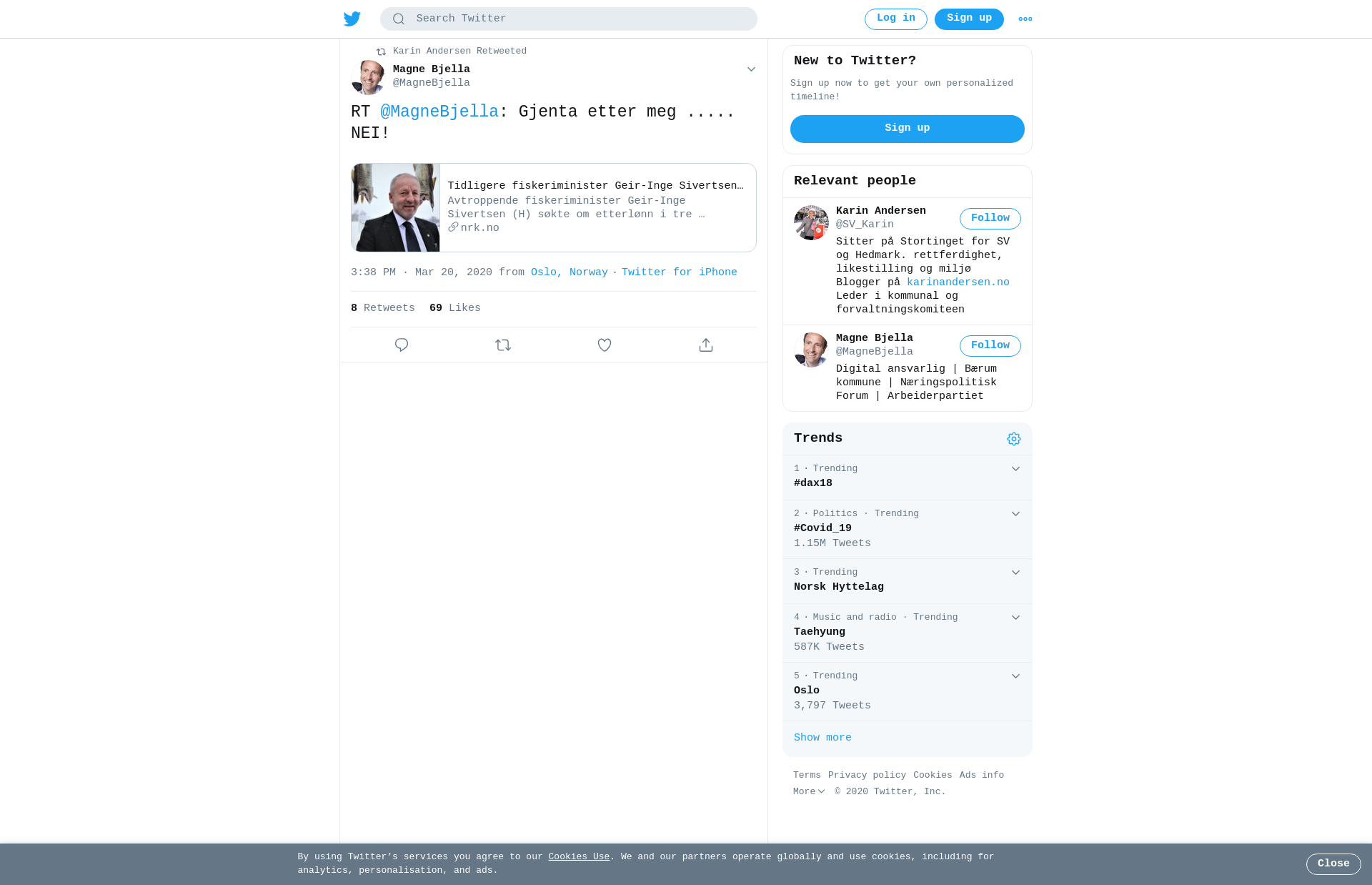Image resolution: width=1372 pixels, height=885 pixels.
Task: Close the cookies notice banner
Action: pos(1333,864)
